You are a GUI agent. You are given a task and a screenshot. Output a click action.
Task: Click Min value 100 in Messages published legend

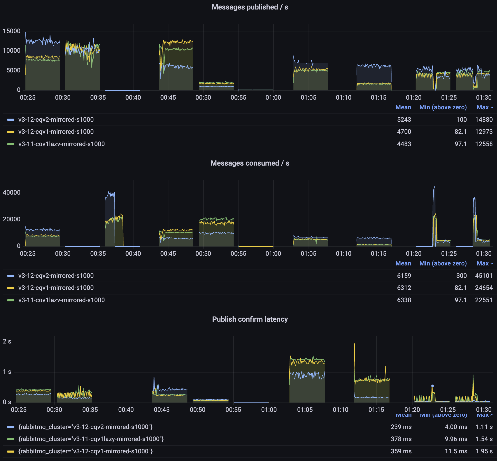pos(462,120)
